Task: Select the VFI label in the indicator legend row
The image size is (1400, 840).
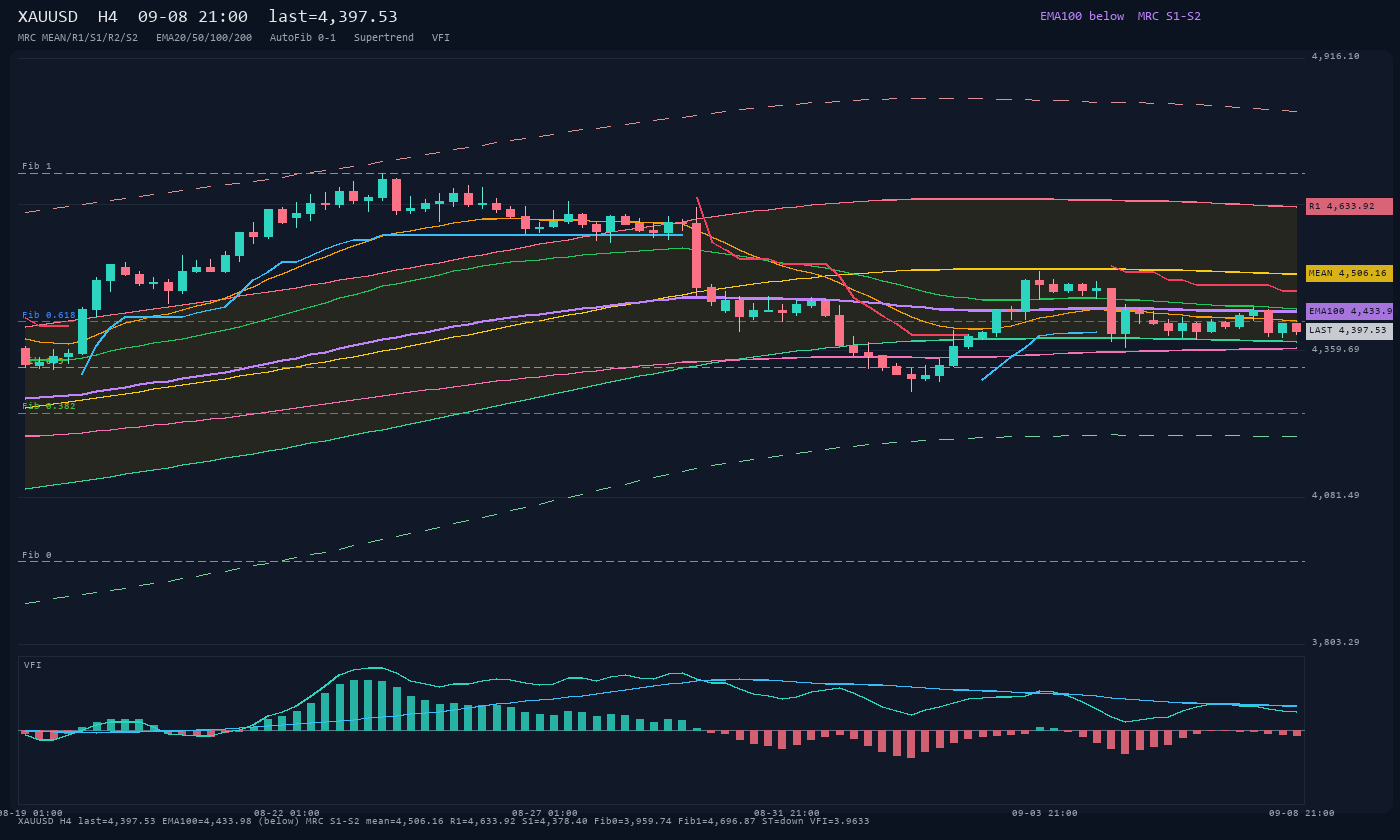Action: pyautogui.click(x=441, y=38)
